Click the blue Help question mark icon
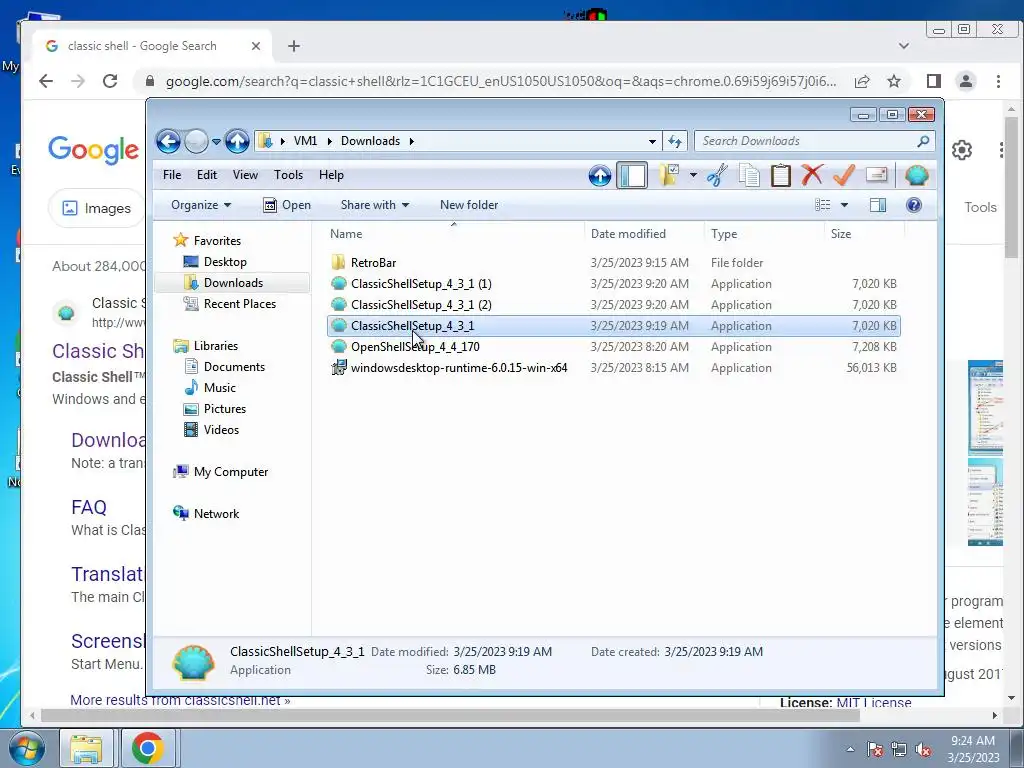 point(914,205)
